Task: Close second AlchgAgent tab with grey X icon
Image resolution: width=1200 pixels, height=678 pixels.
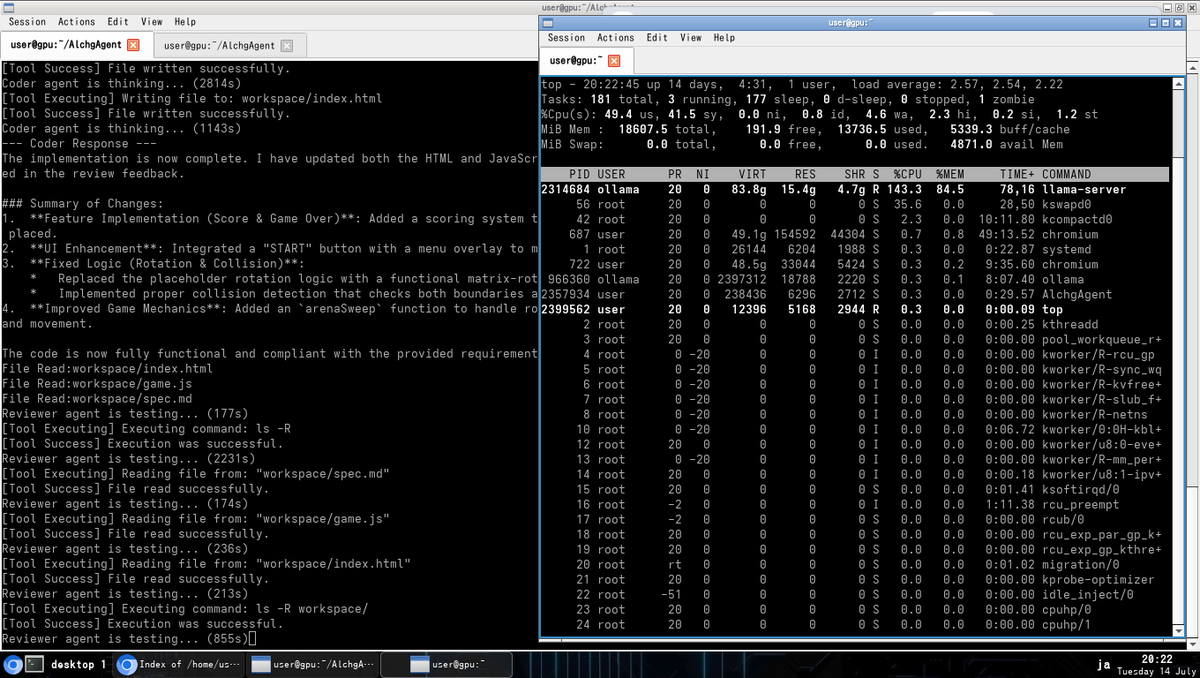Action: click(287, 46)
